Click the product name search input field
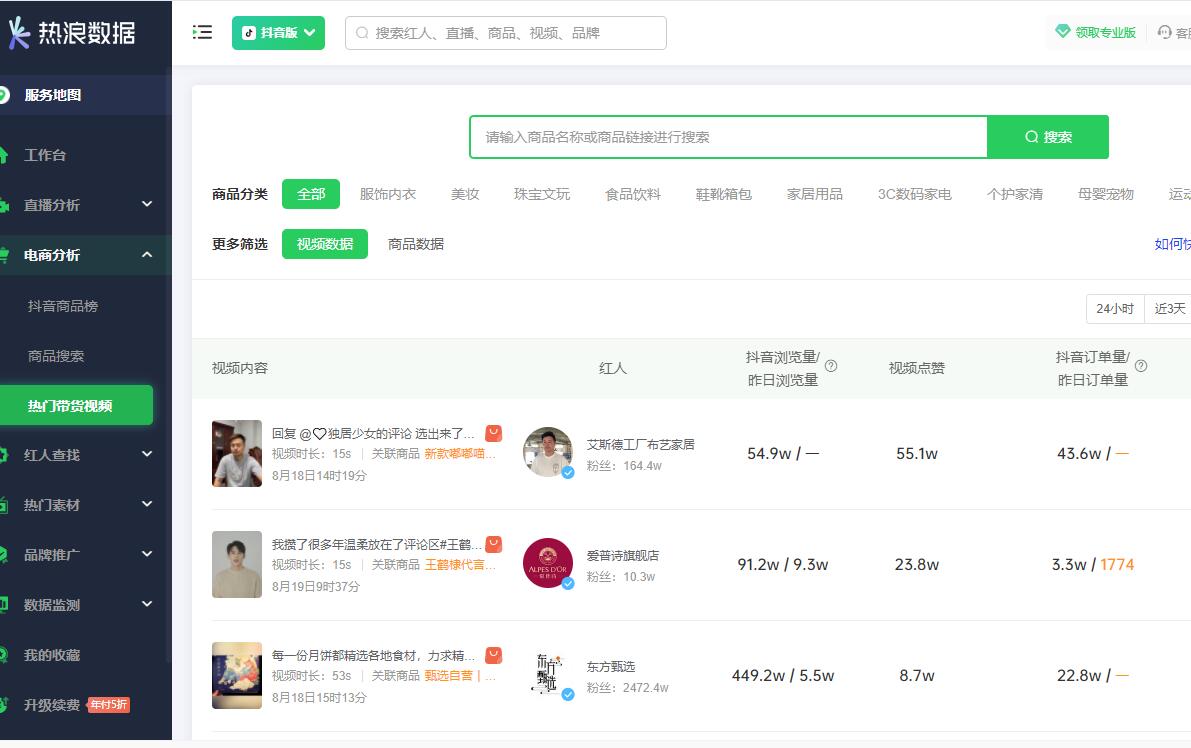This screenshot has width=1191, height=748. tap(728, 137)
